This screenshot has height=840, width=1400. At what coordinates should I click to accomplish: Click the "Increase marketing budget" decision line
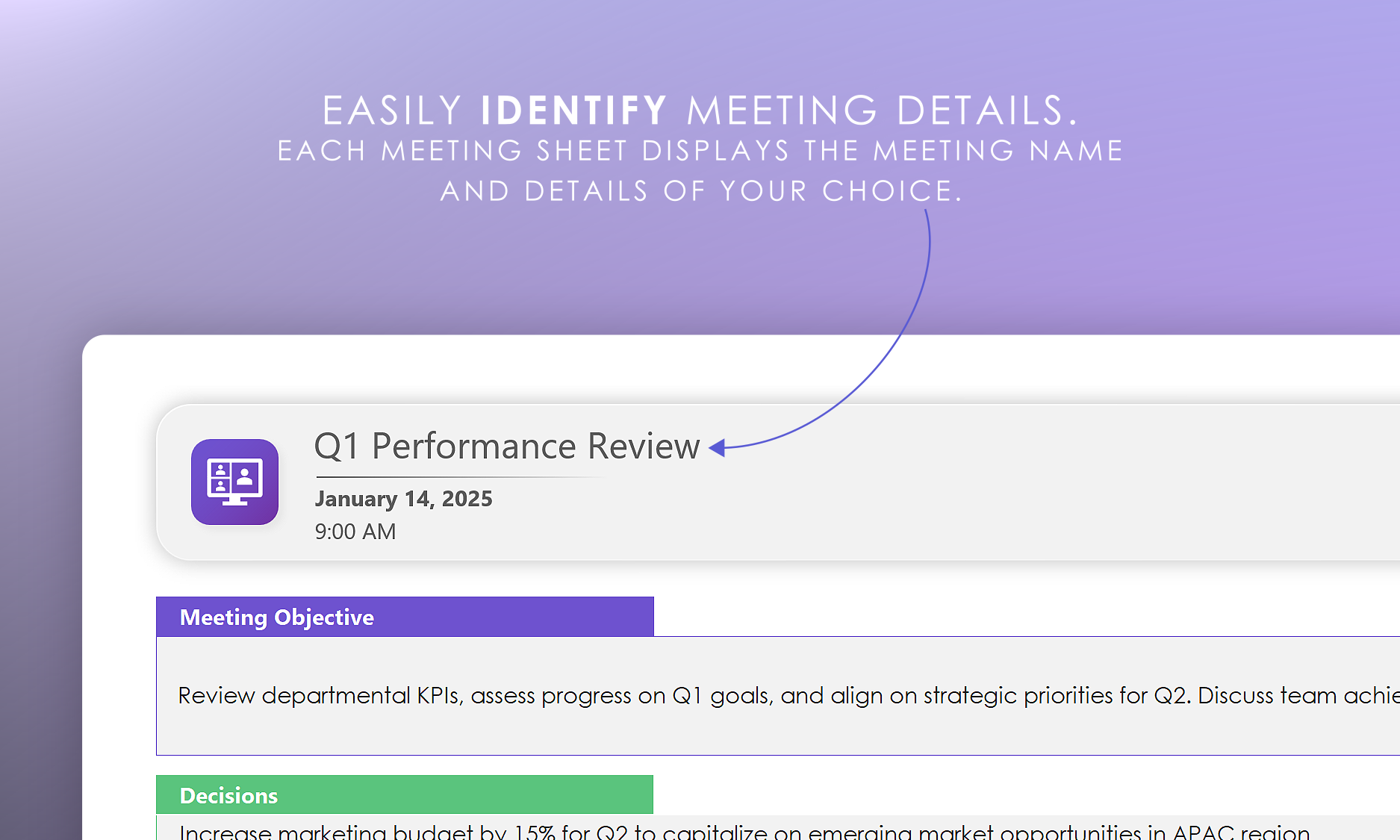click(x=744, y=832)
